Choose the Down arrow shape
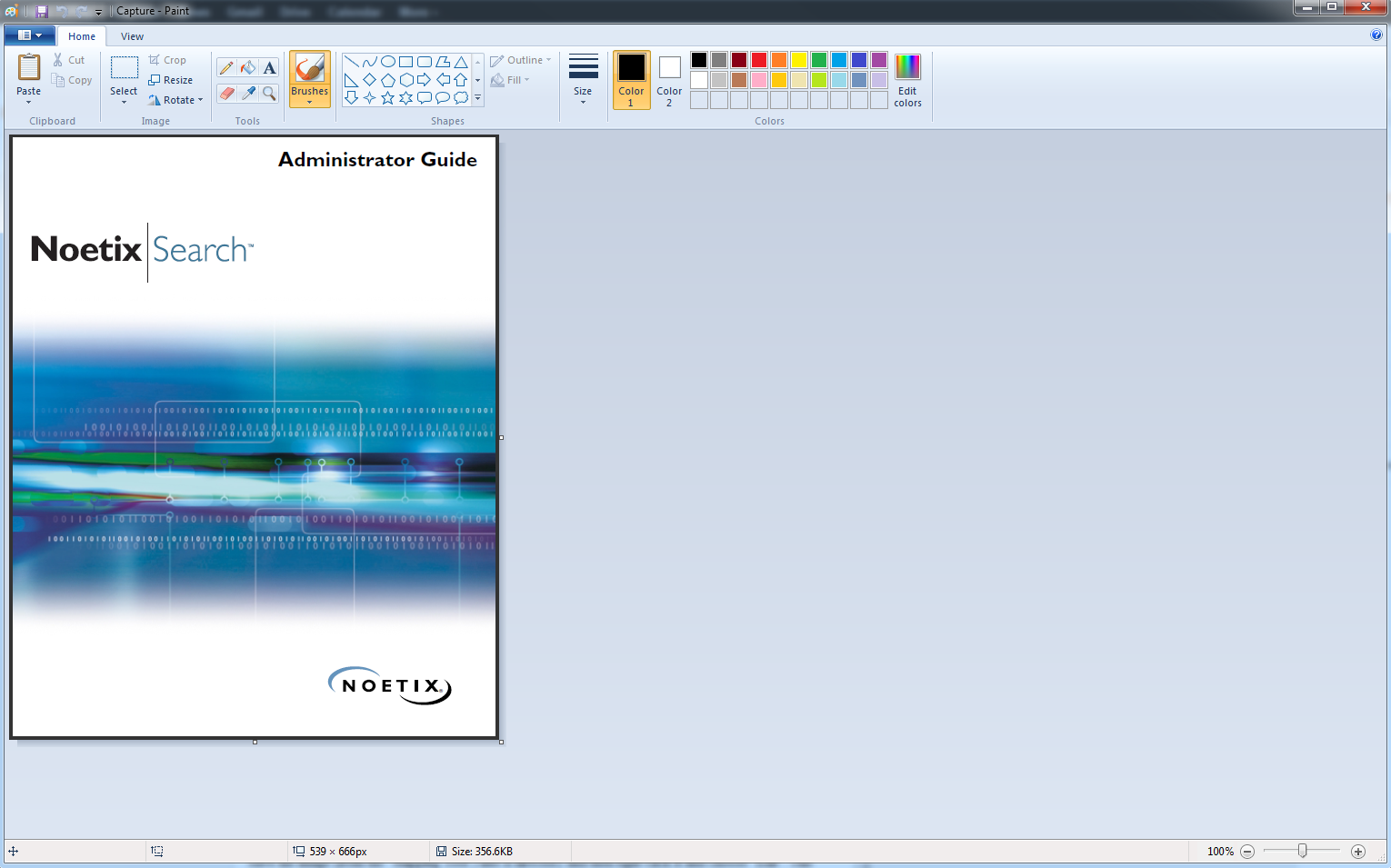This screenshot has width=1391, height=868. click(x=351, y=97)
